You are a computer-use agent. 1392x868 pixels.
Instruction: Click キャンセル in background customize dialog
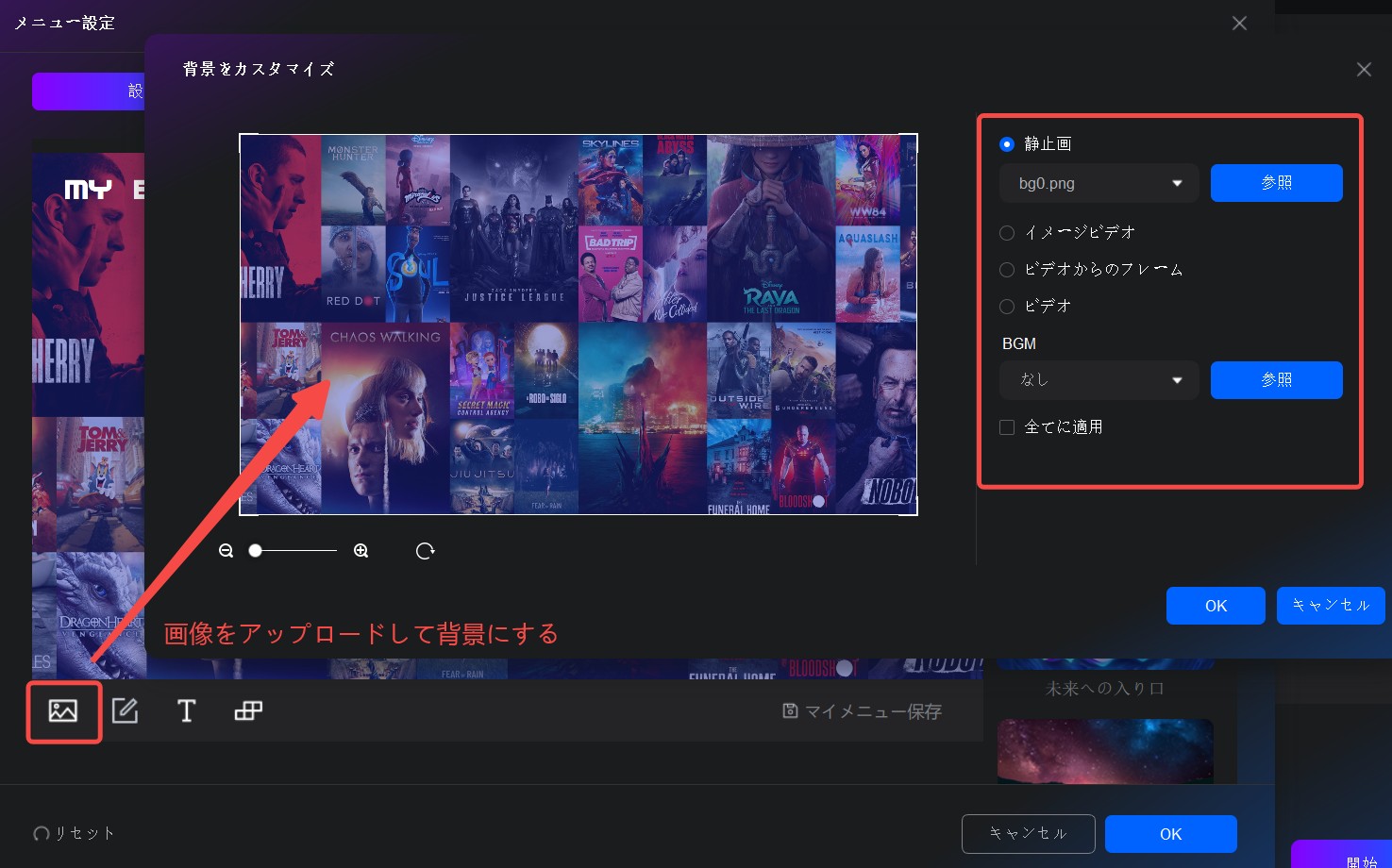click(1331, 606)
